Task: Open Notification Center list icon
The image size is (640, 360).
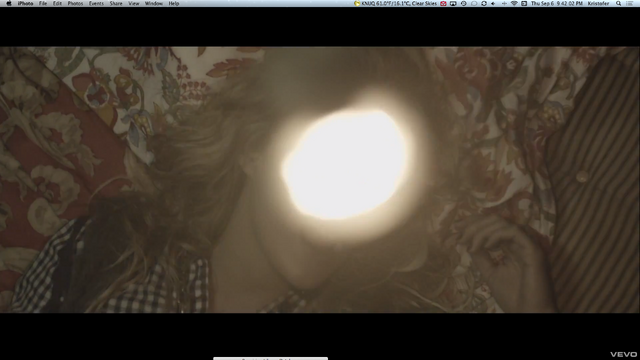Action: click(630, 3)
